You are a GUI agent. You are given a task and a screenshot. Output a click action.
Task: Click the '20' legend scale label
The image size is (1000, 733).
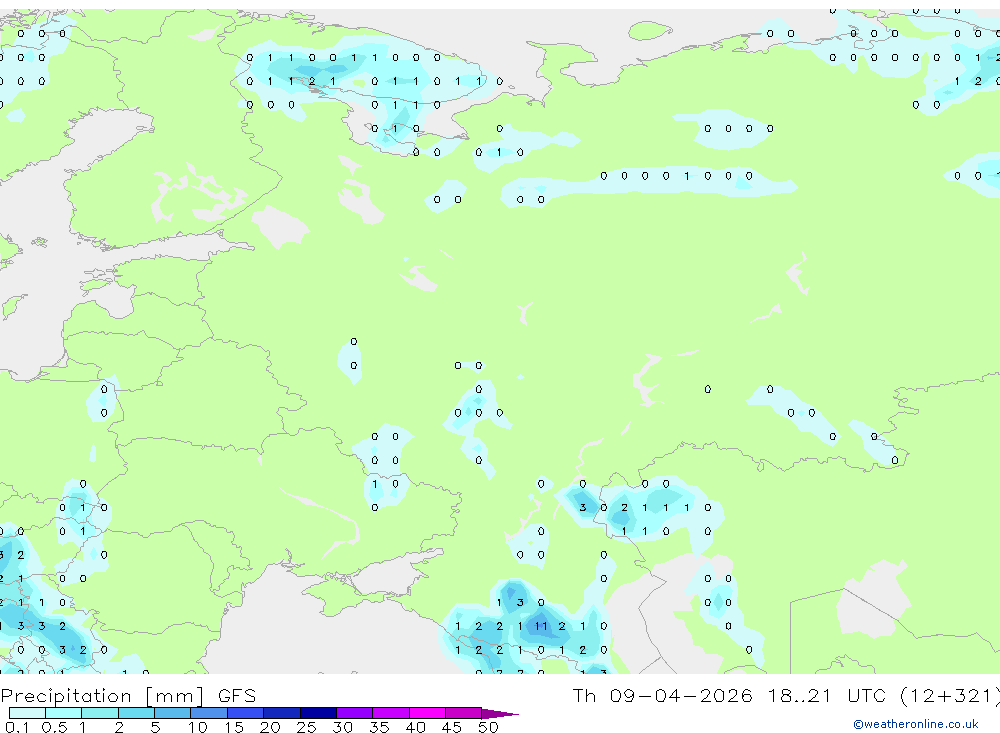tap(270, 727)
